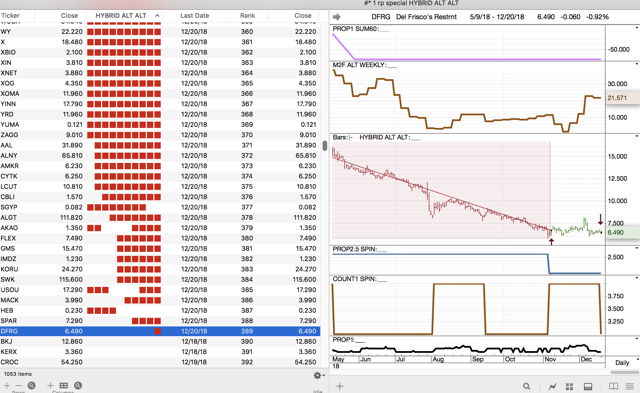Click the arrow icon beside DFRG title
Screen dimensions: 640x393
click(x=337, y=17)
